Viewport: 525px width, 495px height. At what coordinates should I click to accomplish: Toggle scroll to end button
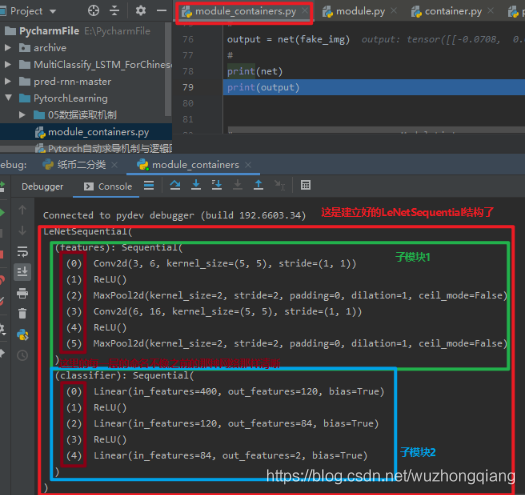22,272
